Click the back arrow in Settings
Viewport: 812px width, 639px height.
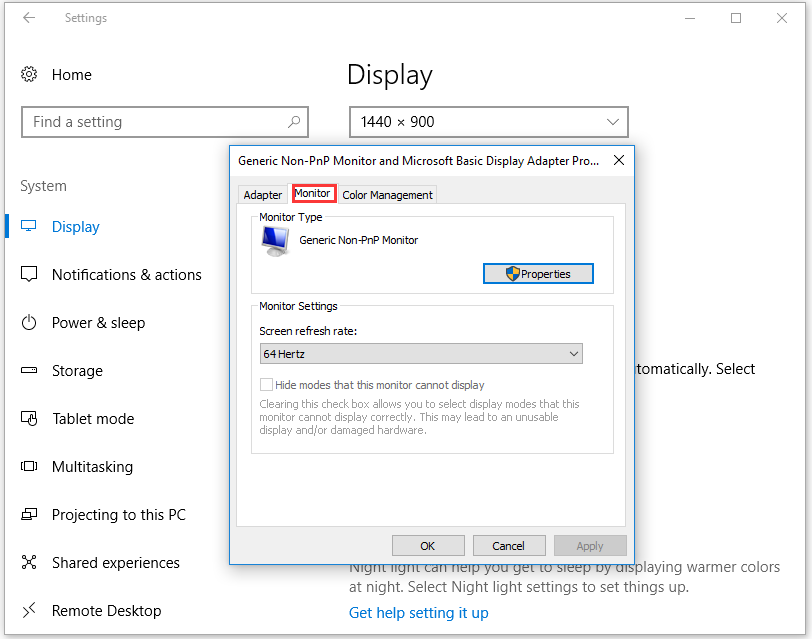[x=29, y=18]
